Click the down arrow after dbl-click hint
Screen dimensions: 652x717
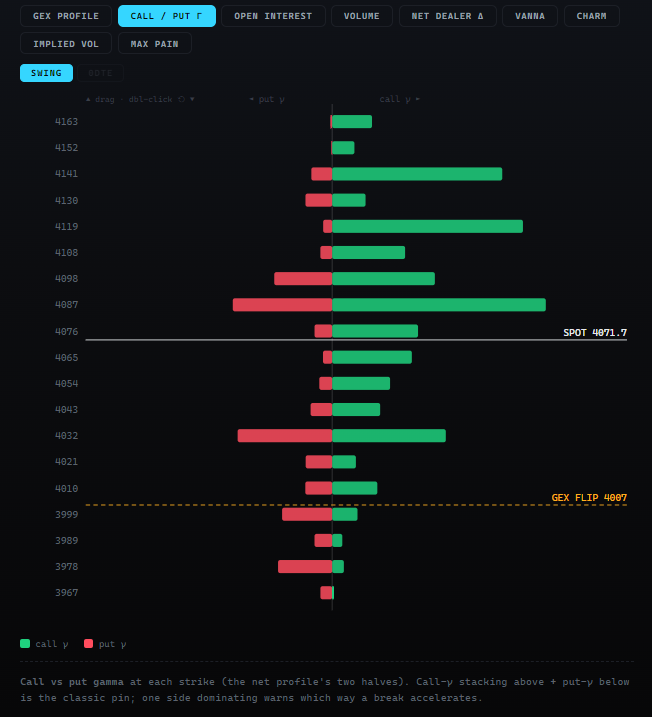click(192, 99)
